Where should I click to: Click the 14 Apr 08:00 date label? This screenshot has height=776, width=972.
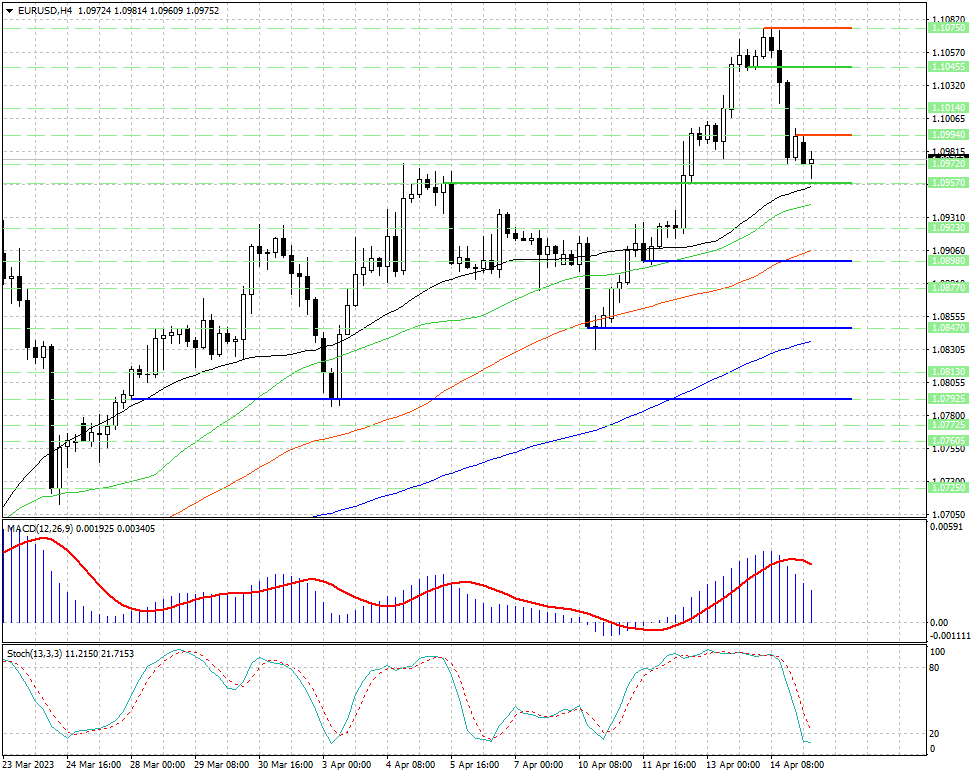point(797,765)
